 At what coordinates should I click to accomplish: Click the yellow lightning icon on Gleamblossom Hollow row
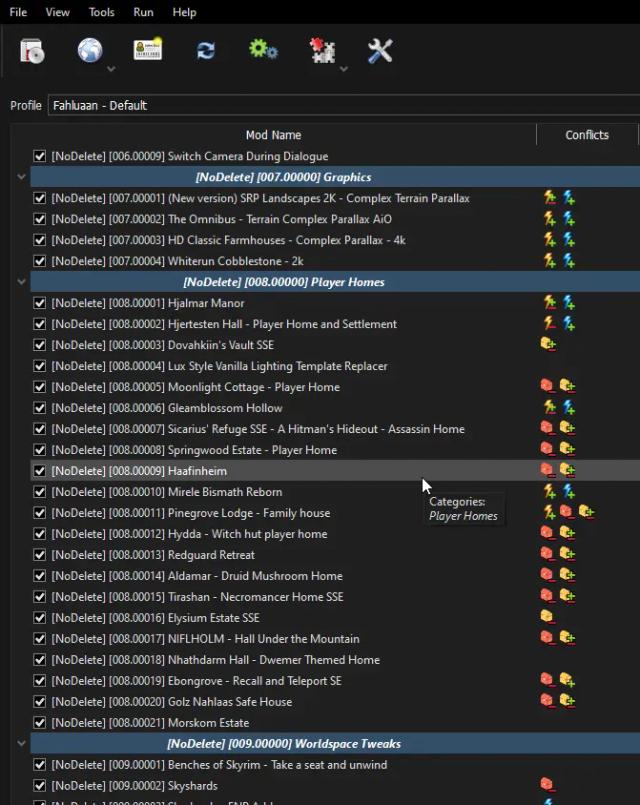point(550,408)
